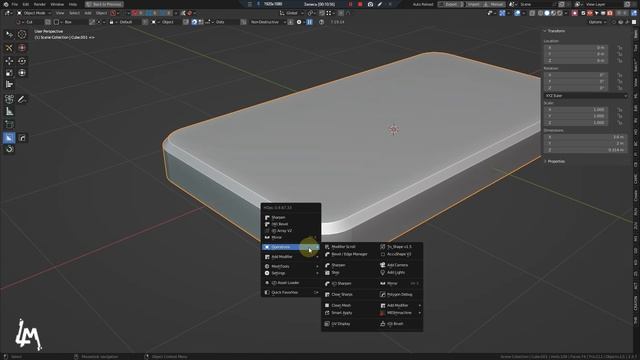This screenshot has height=360, width=640.
Task: Open the shading options dropdown arrow
Action: (566, 13)
